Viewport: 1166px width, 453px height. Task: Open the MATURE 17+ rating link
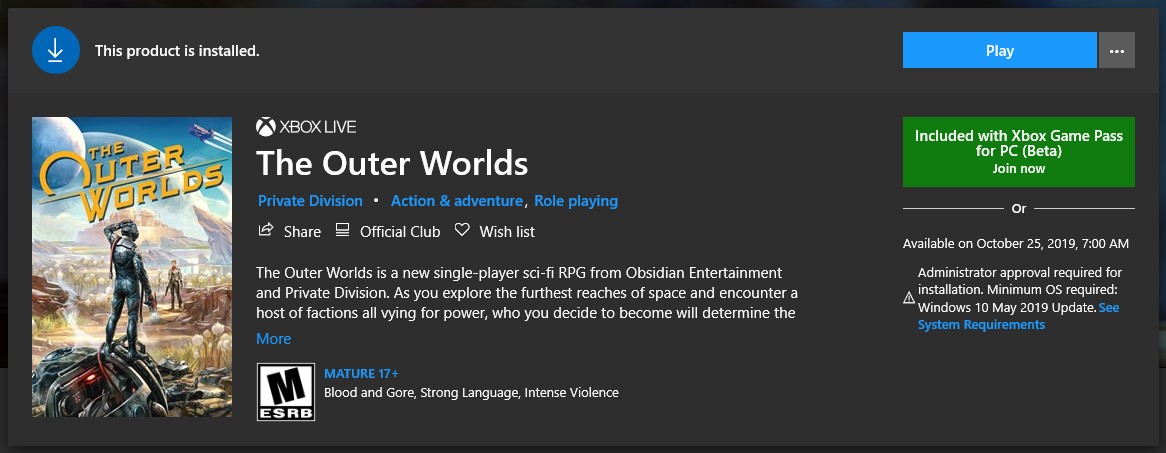click(361, 373)
